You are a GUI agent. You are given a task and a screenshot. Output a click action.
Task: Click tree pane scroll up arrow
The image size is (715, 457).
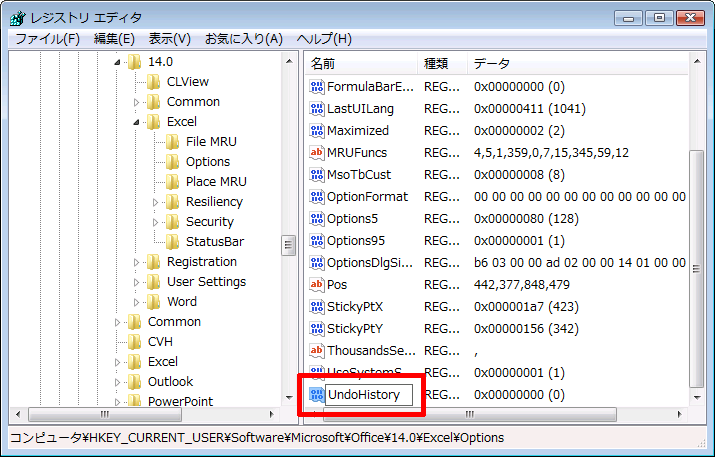point(289,61)
